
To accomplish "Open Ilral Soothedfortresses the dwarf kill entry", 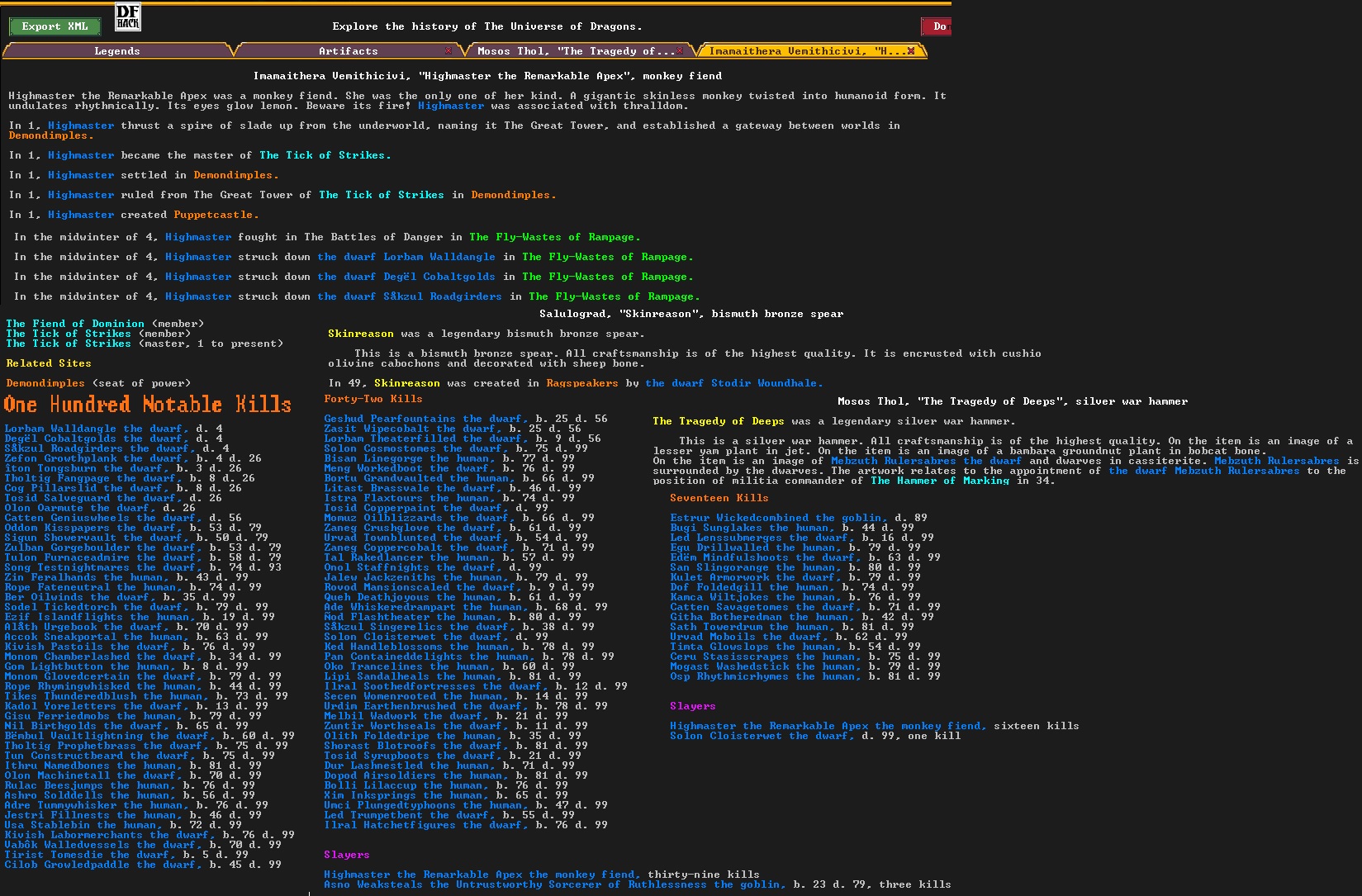I will pyautogui.click(x=475, y=686).
